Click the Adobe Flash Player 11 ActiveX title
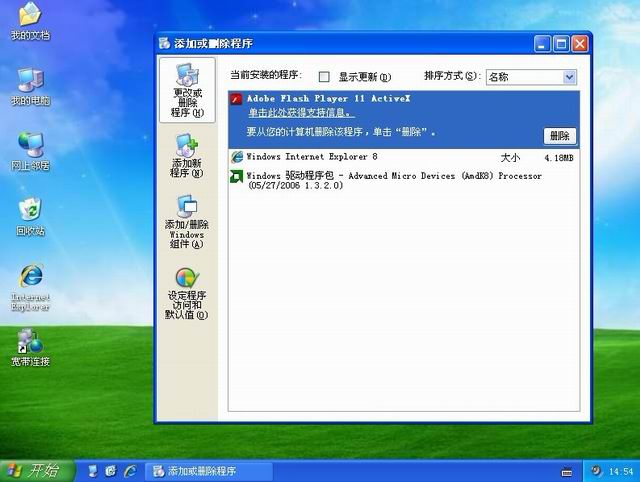 pos(329,98)
